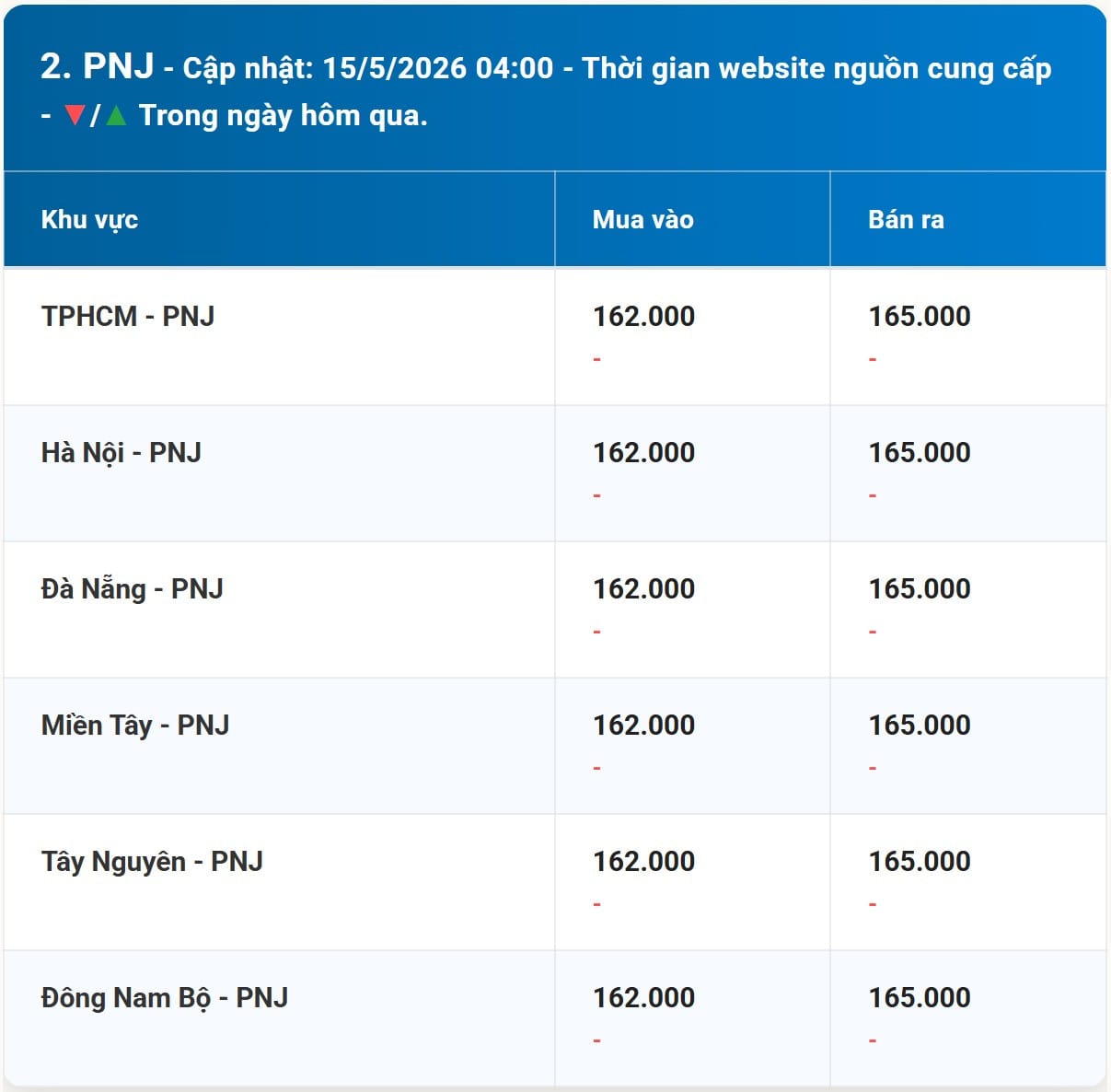Select Đông Nam Bộ sell price 165.000

(x=920, y=997)
